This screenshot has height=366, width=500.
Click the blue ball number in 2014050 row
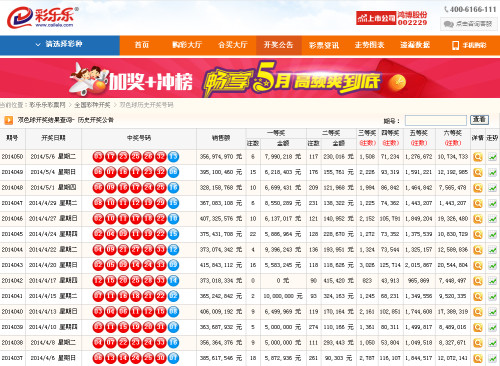pyautogui.click(x=173, y=157)
